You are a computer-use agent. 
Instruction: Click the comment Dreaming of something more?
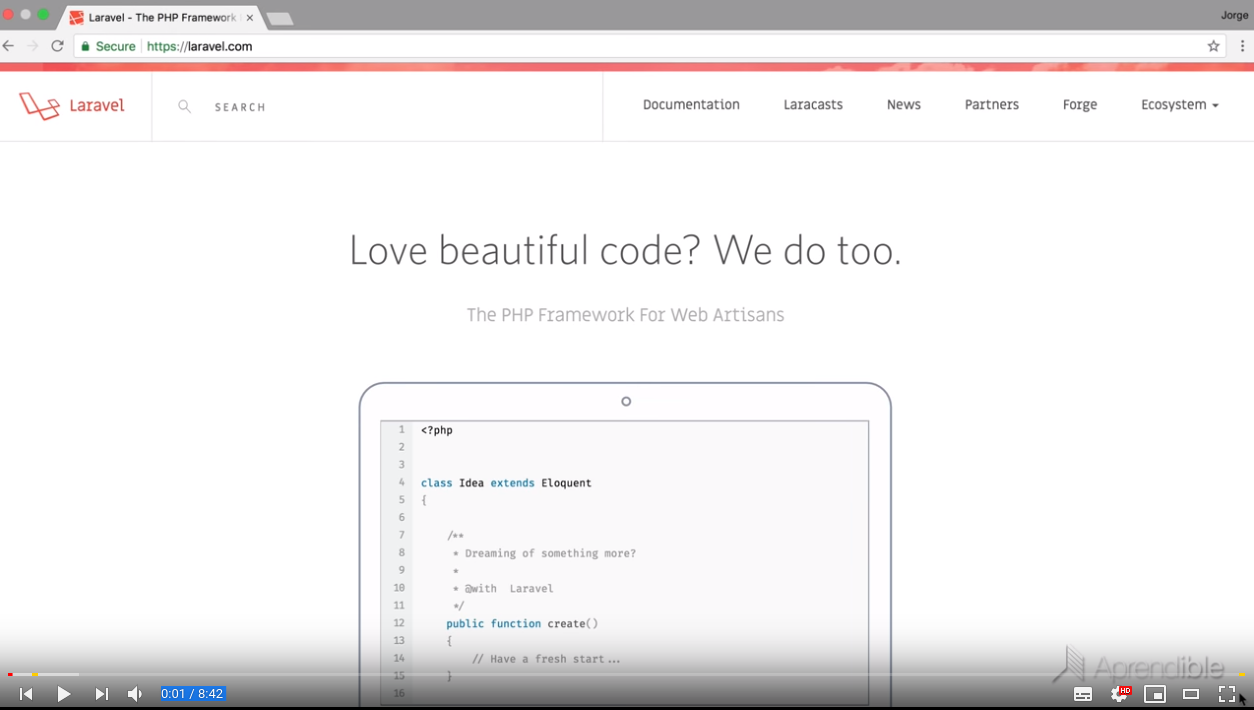(x=550, y=554)
